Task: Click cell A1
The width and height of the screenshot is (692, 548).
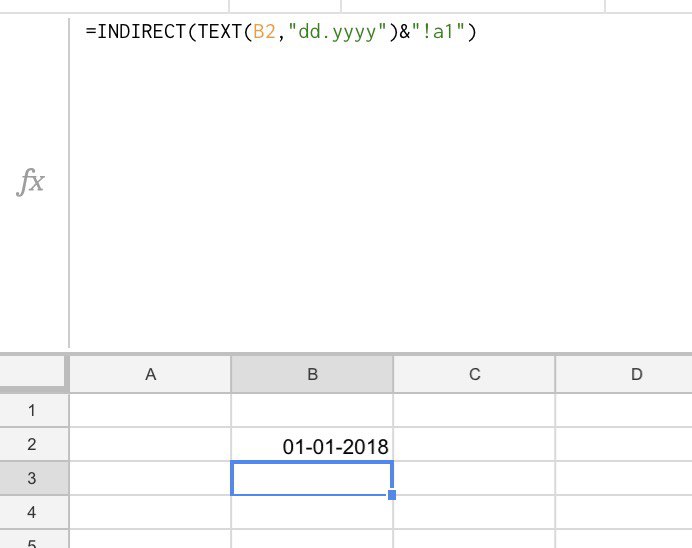Action: coord(150,410)
